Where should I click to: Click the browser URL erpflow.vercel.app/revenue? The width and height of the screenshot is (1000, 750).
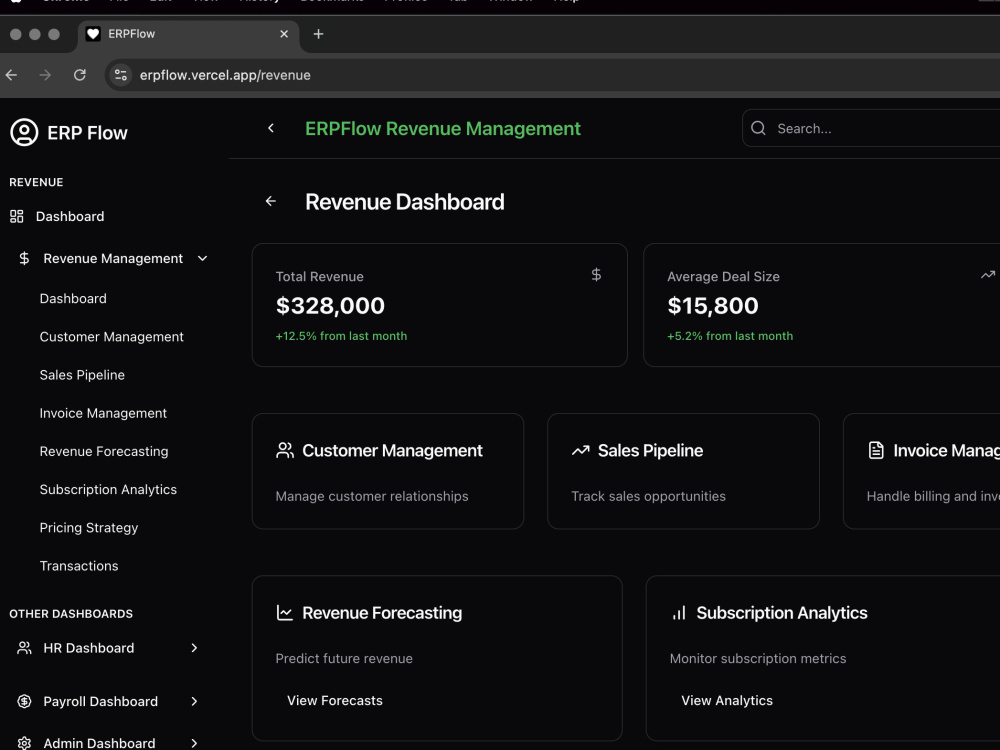coord(225,75)
